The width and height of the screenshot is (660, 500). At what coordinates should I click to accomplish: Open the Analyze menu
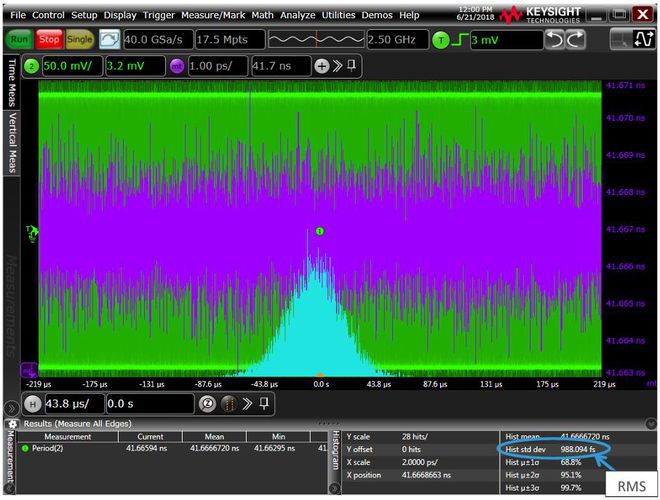coord(298,15)
